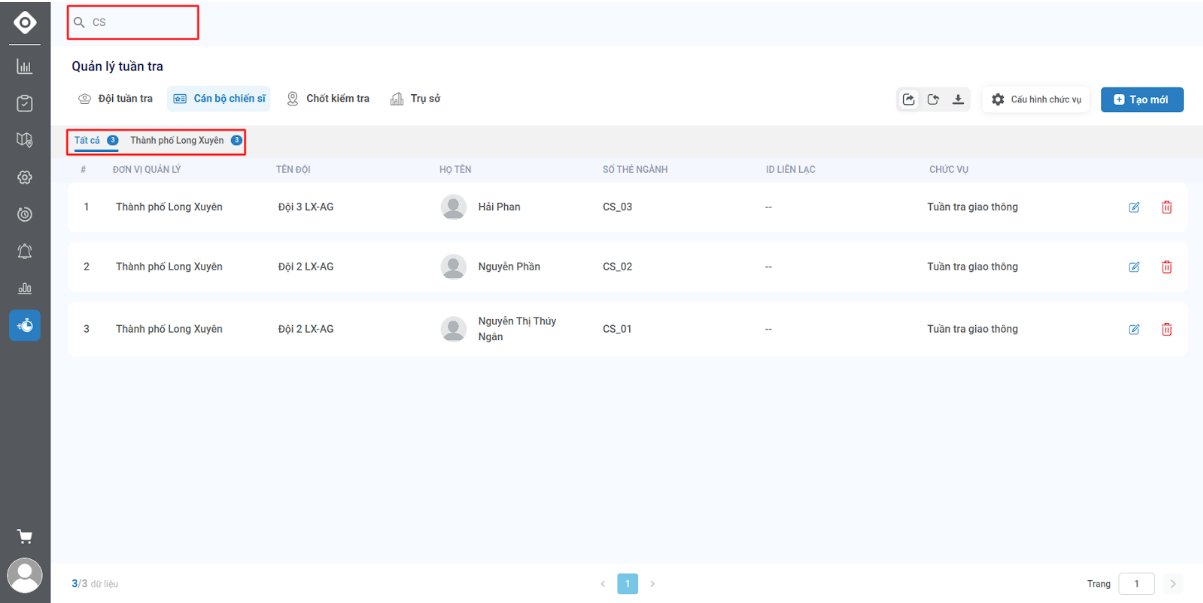Viewport: 1203px width, 603px height.
Task: Click the second export arrow toolbar icon
Action: click(x=933, y=99)
